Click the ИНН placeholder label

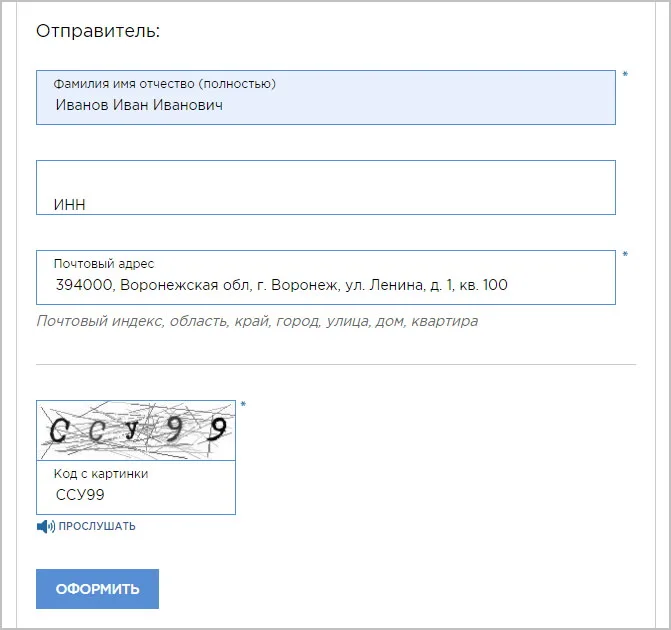pos(69,205)
